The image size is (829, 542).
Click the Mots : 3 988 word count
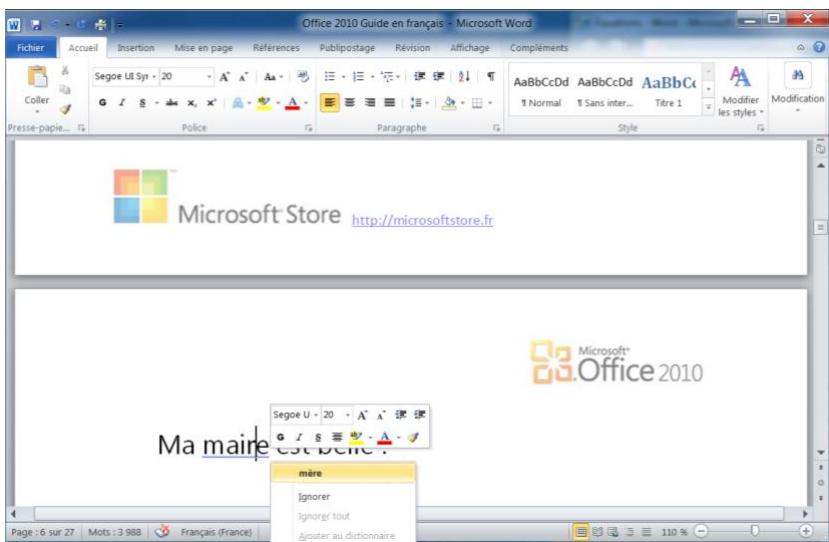(x=115, y=532)
